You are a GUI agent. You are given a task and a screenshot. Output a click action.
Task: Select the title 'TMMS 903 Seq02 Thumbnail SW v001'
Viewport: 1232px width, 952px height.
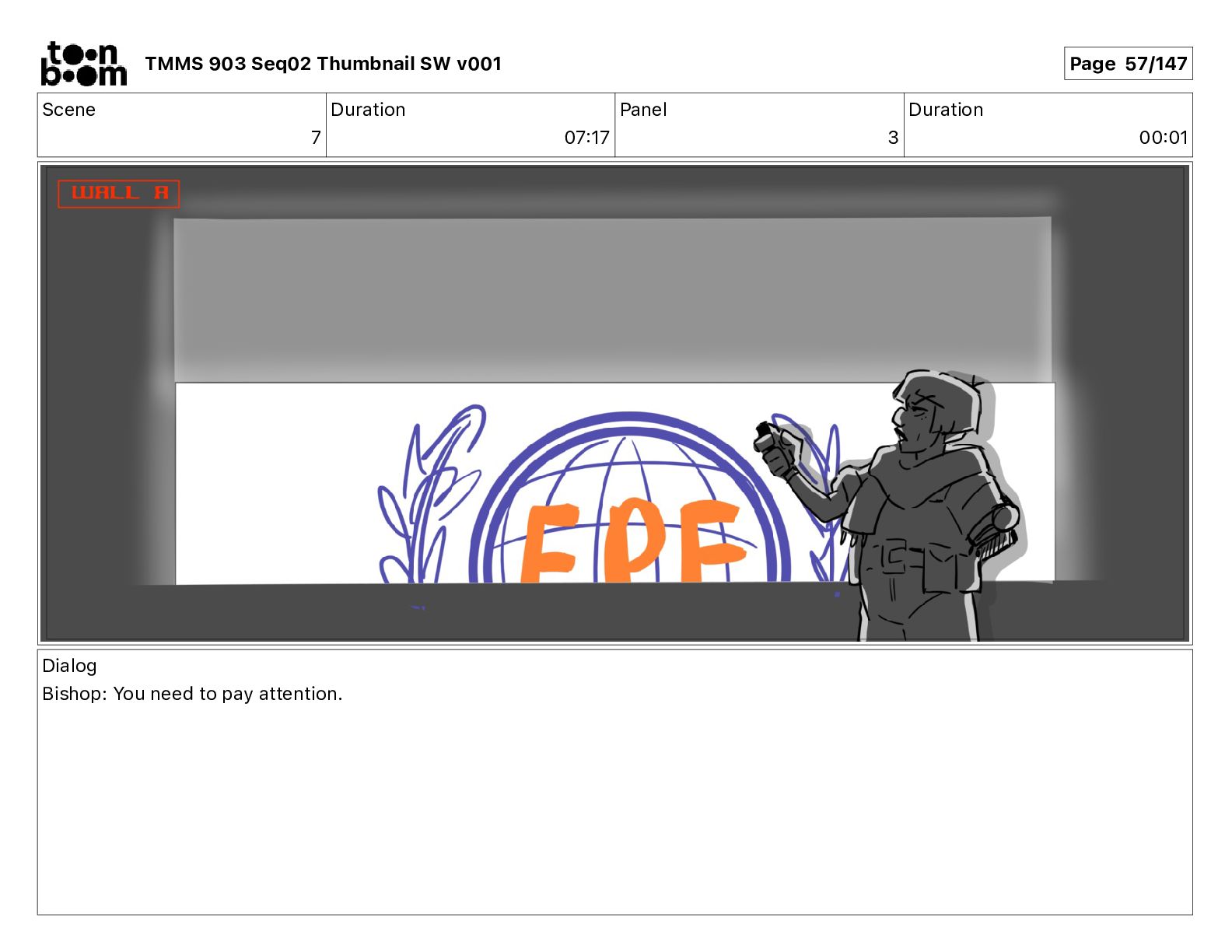pos(323,64)
